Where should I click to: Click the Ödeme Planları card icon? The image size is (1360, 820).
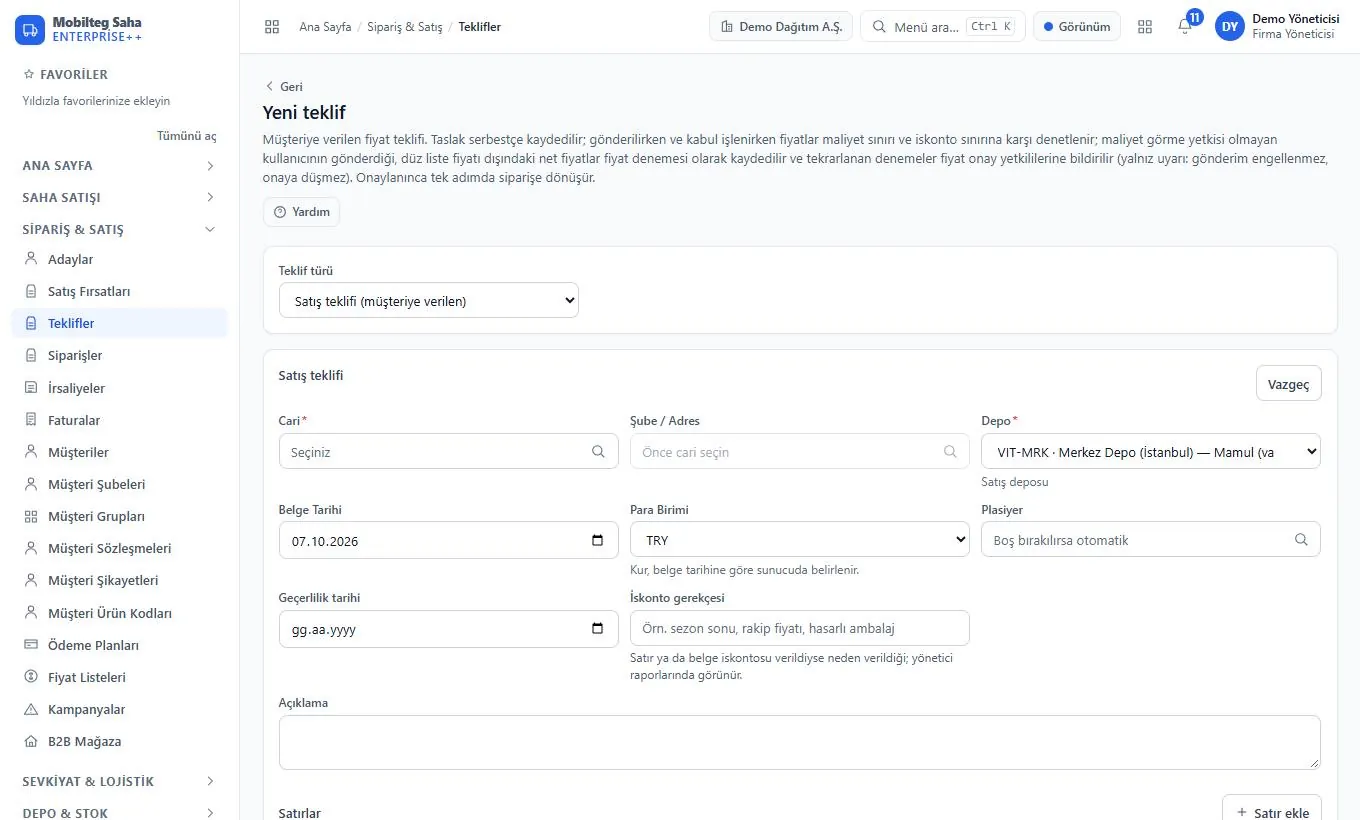[x=30, y=645]
